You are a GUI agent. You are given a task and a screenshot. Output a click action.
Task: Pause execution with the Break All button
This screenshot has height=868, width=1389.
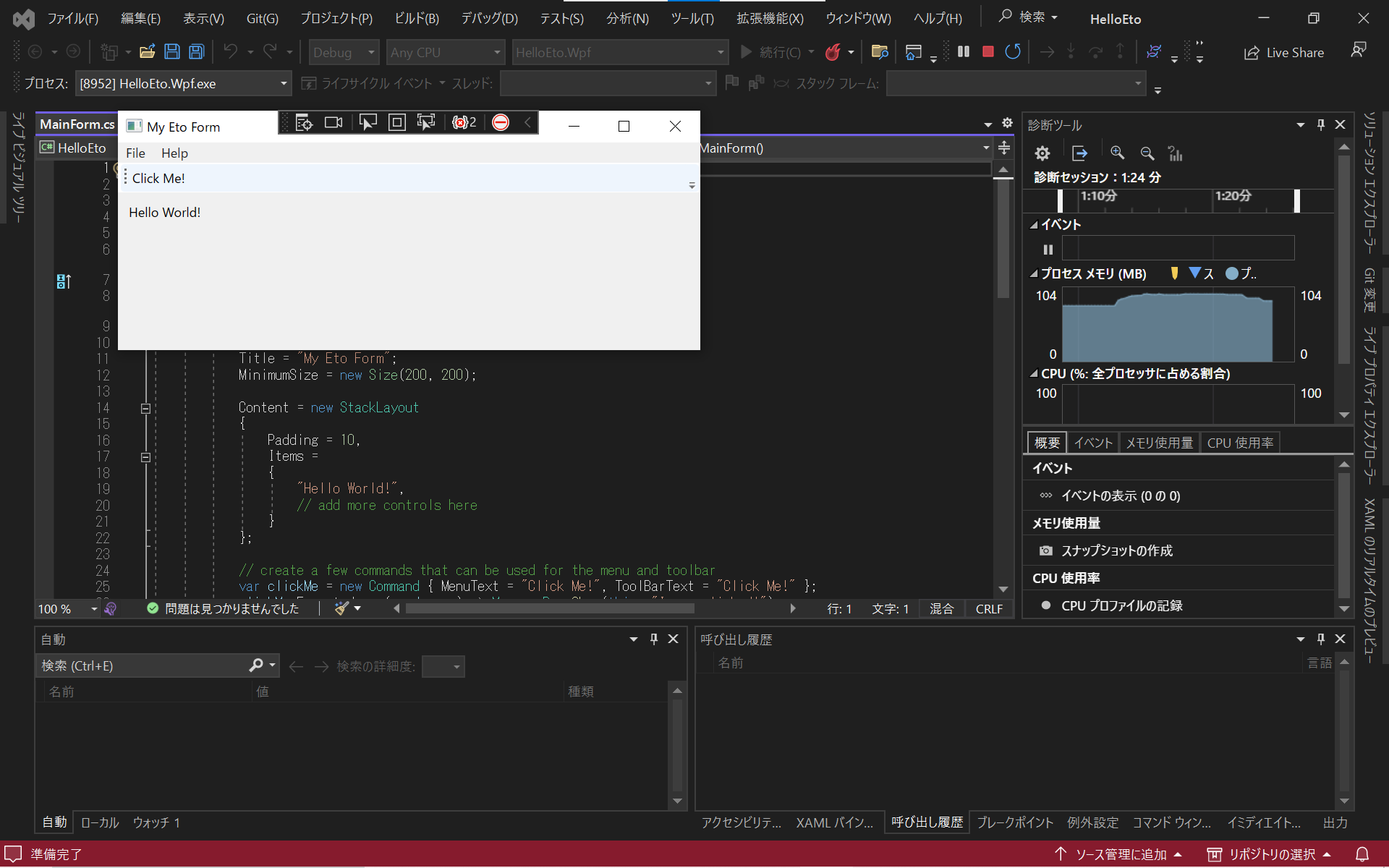pos(964,52)
